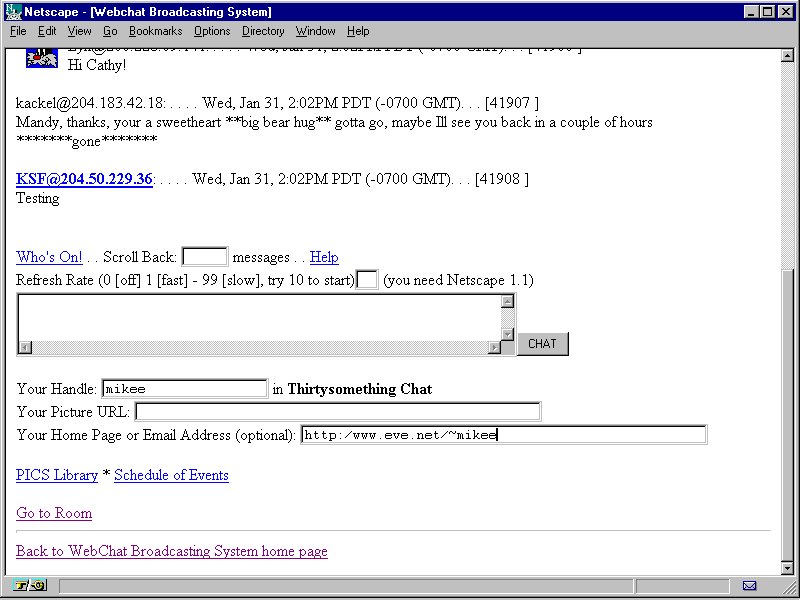Click the Go to Room link
The width and height of the screenshot is (800, 600).
coord(54,513)
